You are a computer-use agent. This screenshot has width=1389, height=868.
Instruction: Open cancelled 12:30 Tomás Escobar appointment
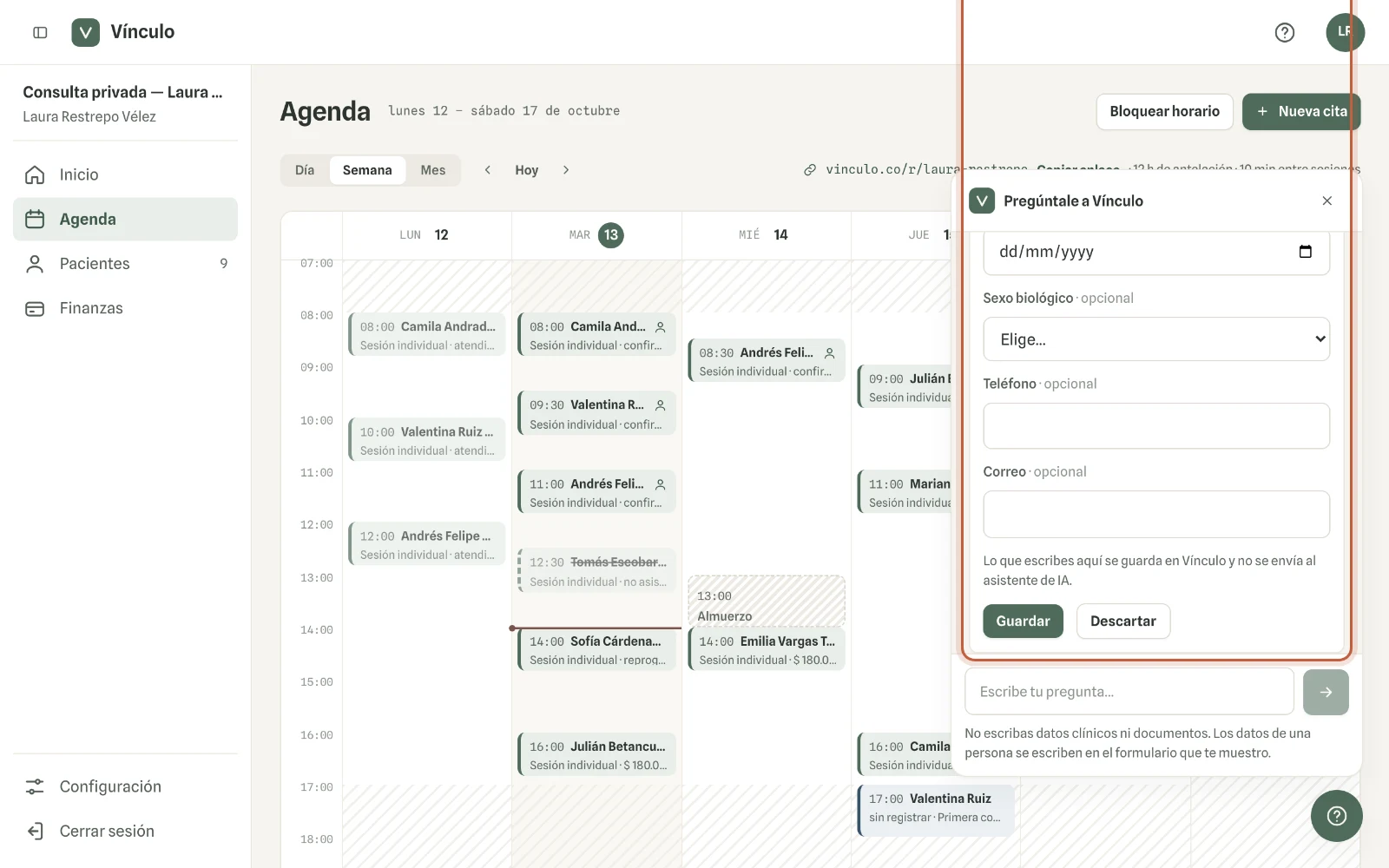(x=596, y=571)
